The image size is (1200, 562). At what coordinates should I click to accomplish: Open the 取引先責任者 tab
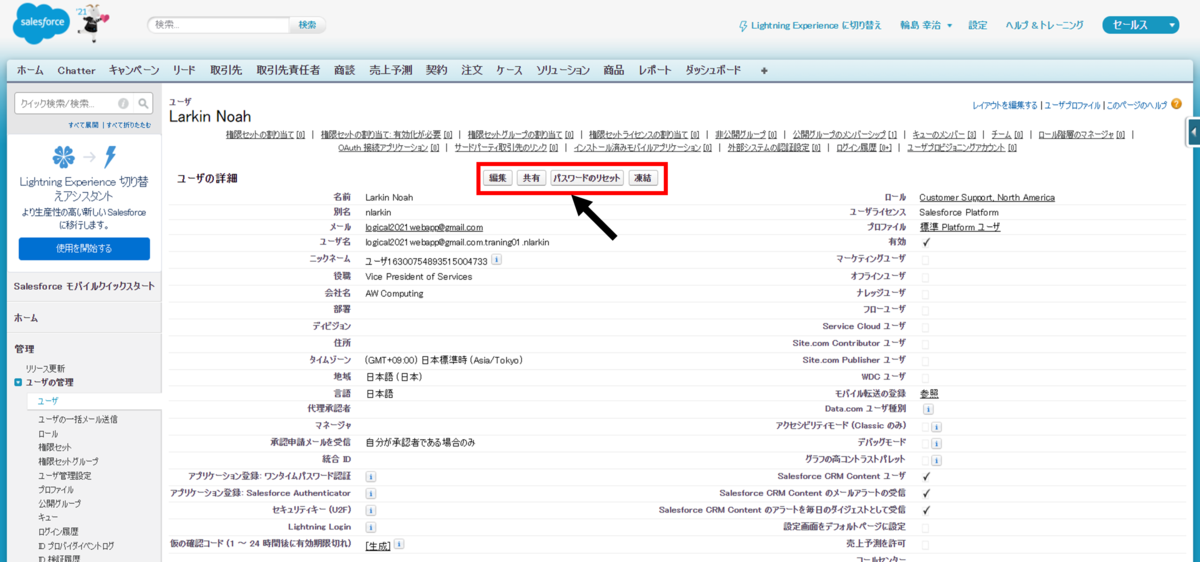coord(288,71)
